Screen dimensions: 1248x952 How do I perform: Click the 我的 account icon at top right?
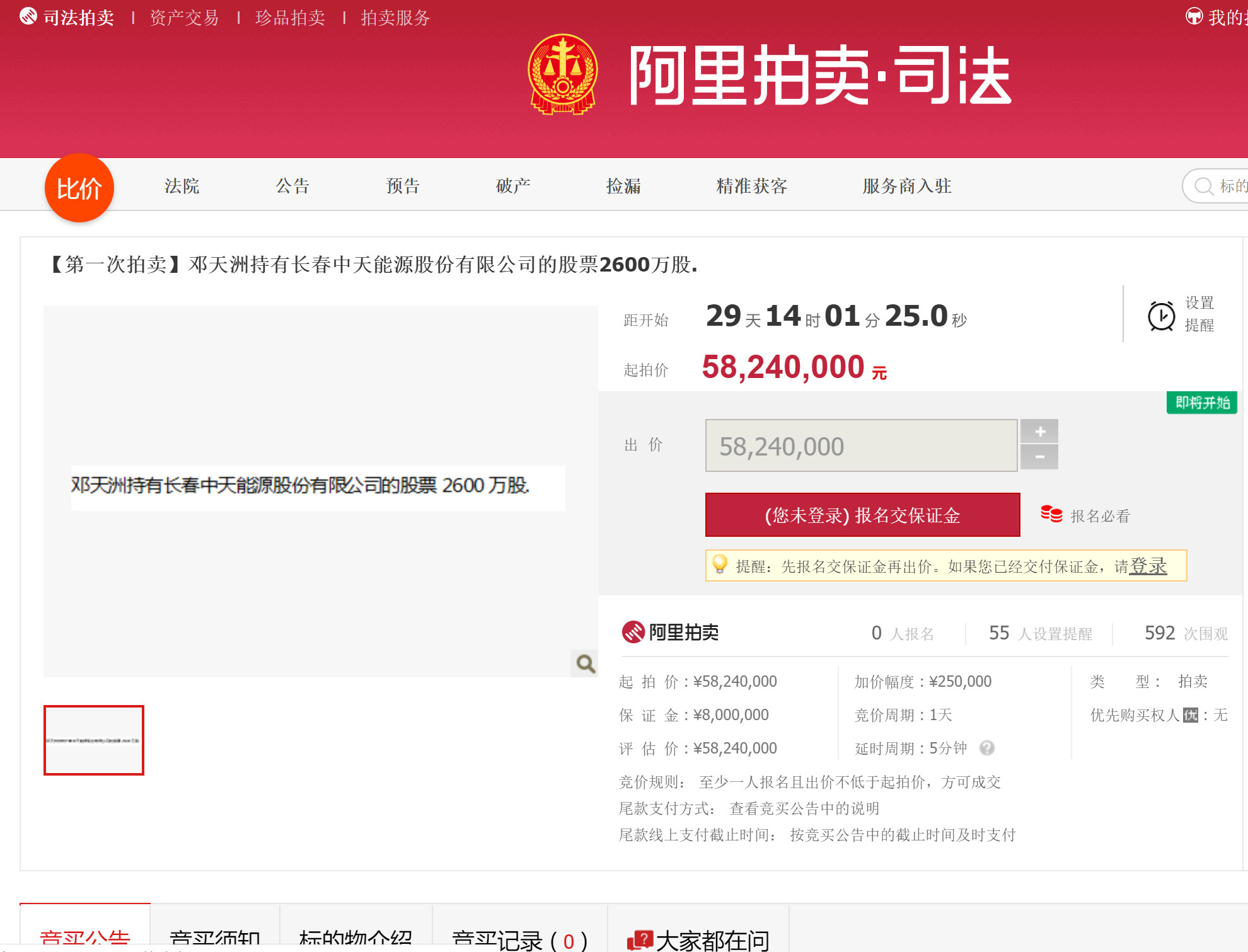click(x=1194, y=17)
